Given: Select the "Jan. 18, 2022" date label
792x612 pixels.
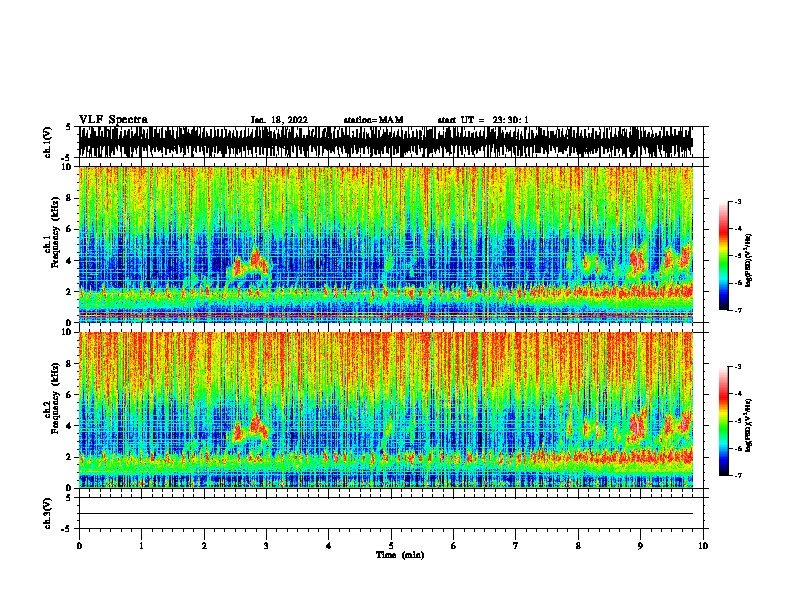Looking at the screenshot, I should (x=279, y=120).
